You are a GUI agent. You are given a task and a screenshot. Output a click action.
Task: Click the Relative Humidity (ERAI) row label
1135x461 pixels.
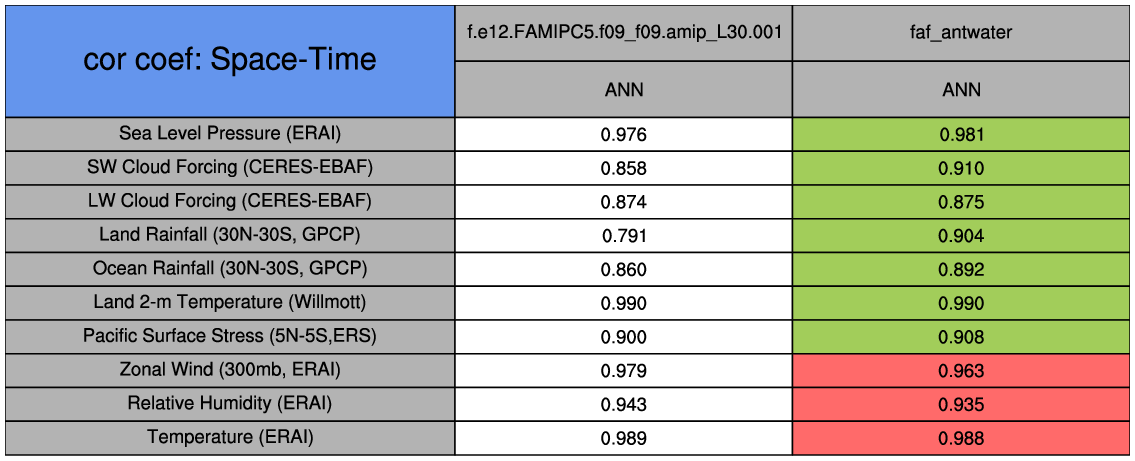(230, 404)
